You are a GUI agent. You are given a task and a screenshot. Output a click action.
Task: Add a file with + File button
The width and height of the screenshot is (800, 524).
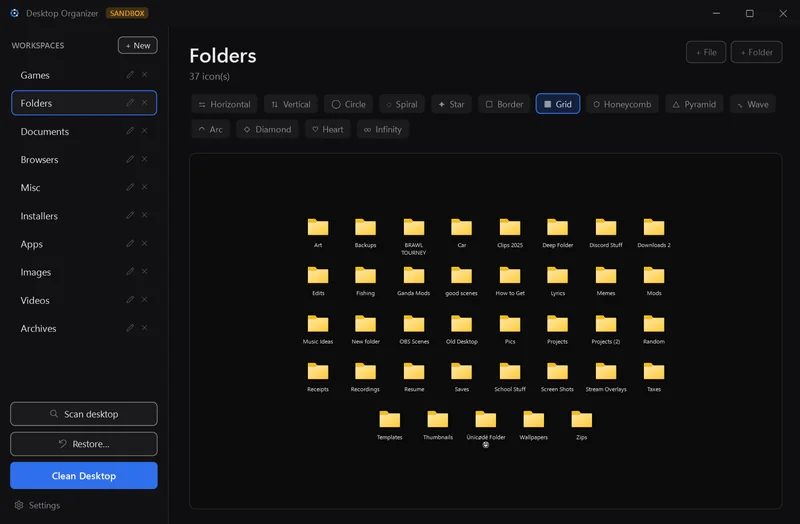pos(706,52)
